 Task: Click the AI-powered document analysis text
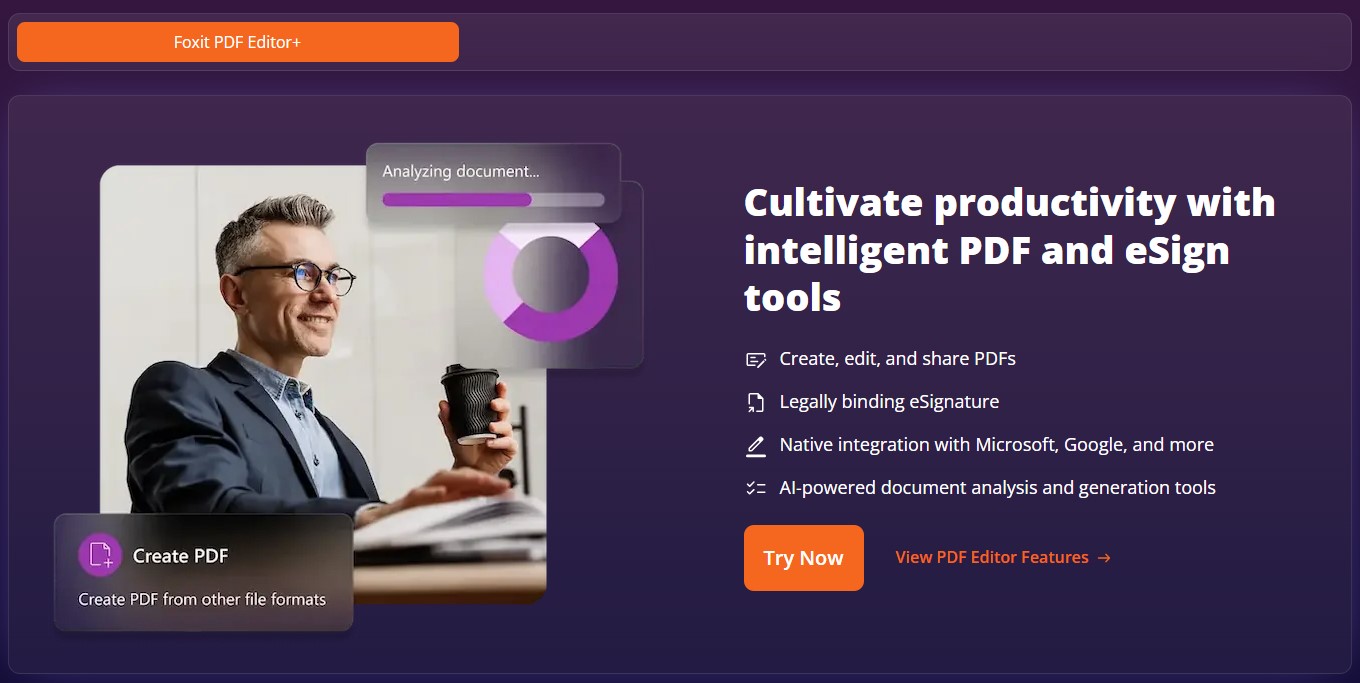tap(998, 488)
